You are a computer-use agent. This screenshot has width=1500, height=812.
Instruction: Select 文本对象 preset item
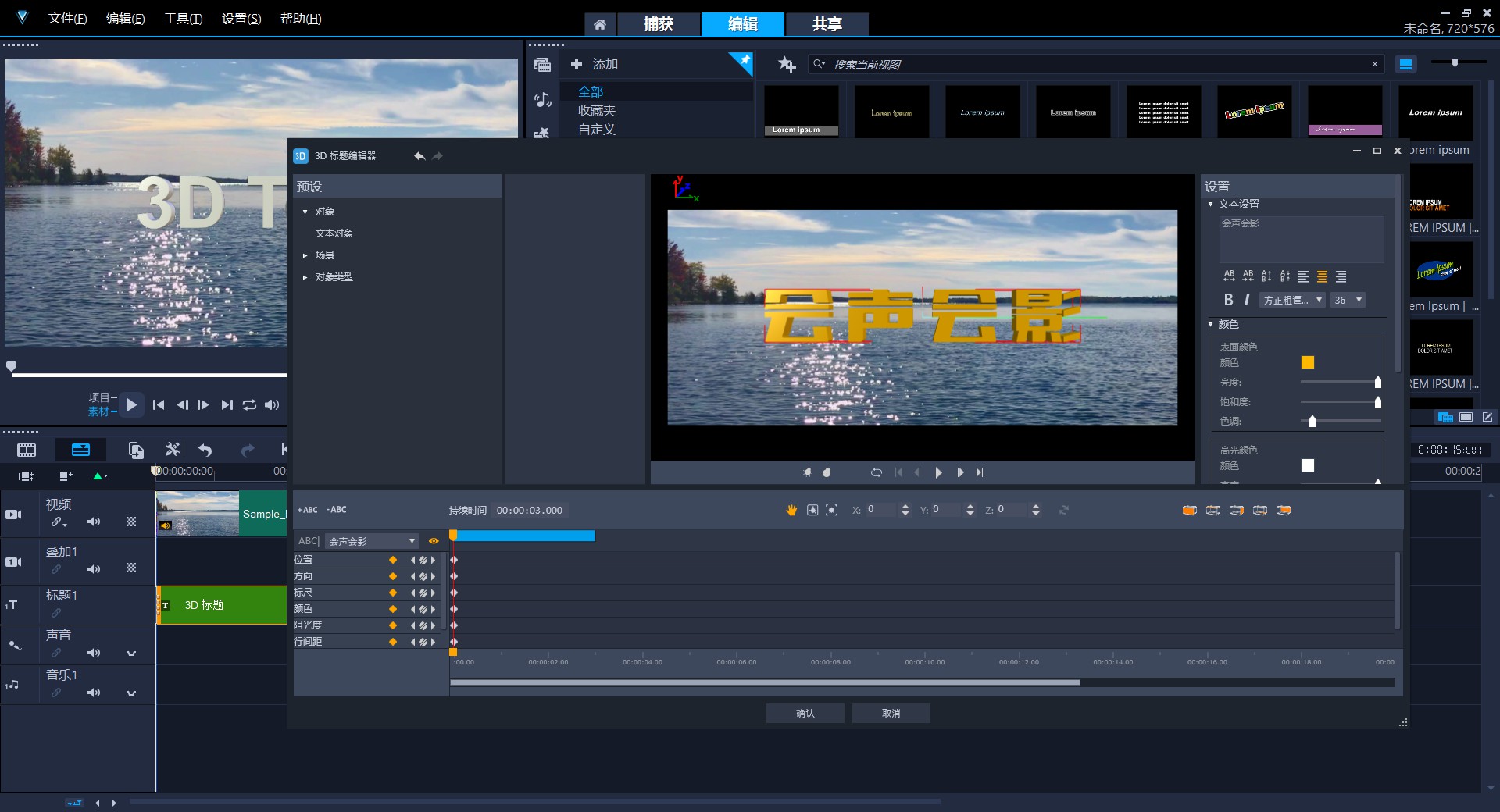pos(334,233)
